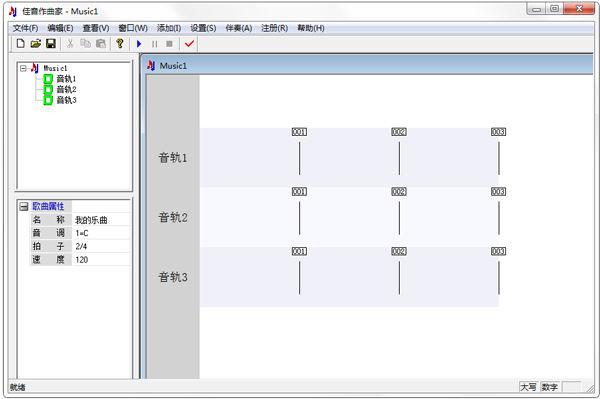Select measure marker 003 on 音轨3

[498, 251]
